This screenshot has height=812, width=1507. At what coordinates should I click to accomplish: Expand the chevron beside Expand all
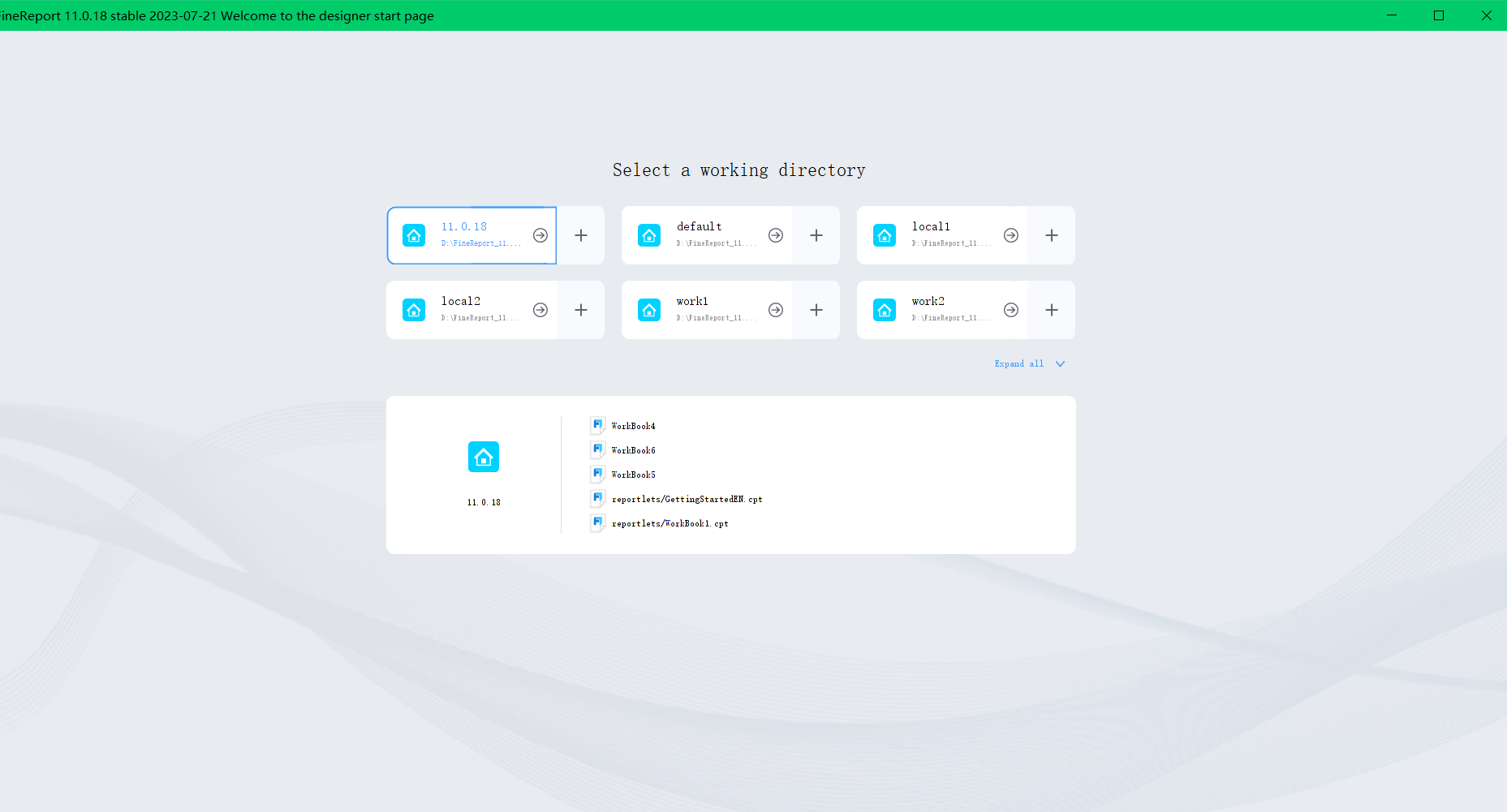[1060, 364]
